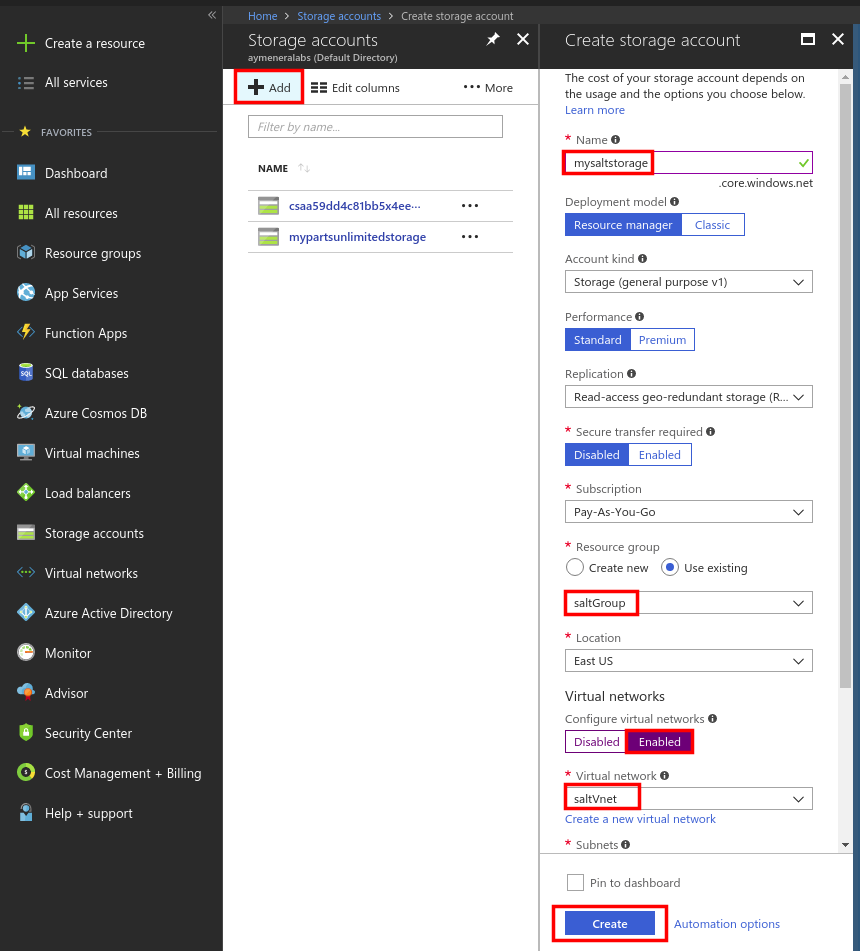The height and width of the screenshot is (951, 860).
Task: Open the Account kind dropdown
Action: coord(688,281)
